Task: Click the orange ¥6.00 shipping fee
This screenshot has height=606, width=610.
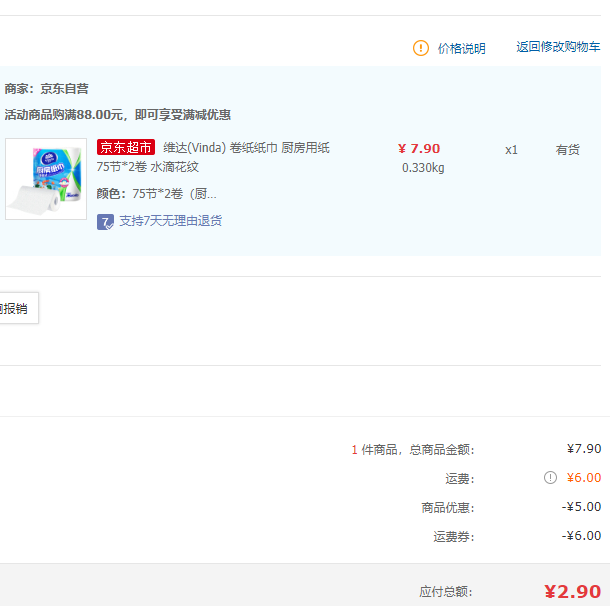Action: [x=584, y=477]
